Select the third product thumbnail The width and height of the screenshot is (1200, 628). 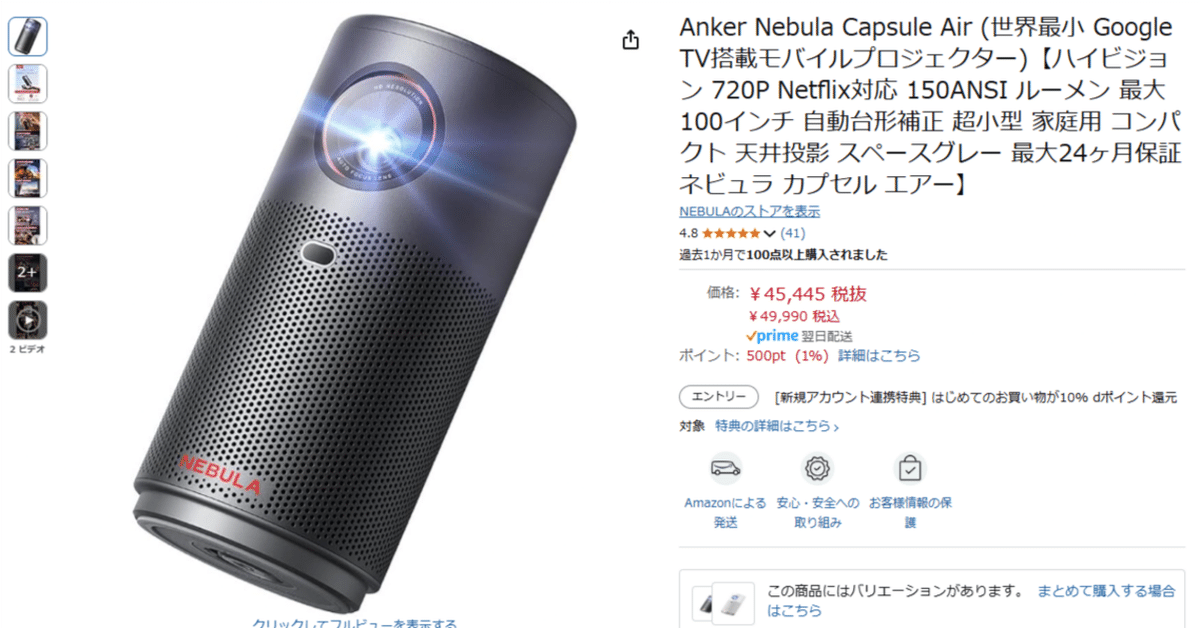tap(27, 131)
